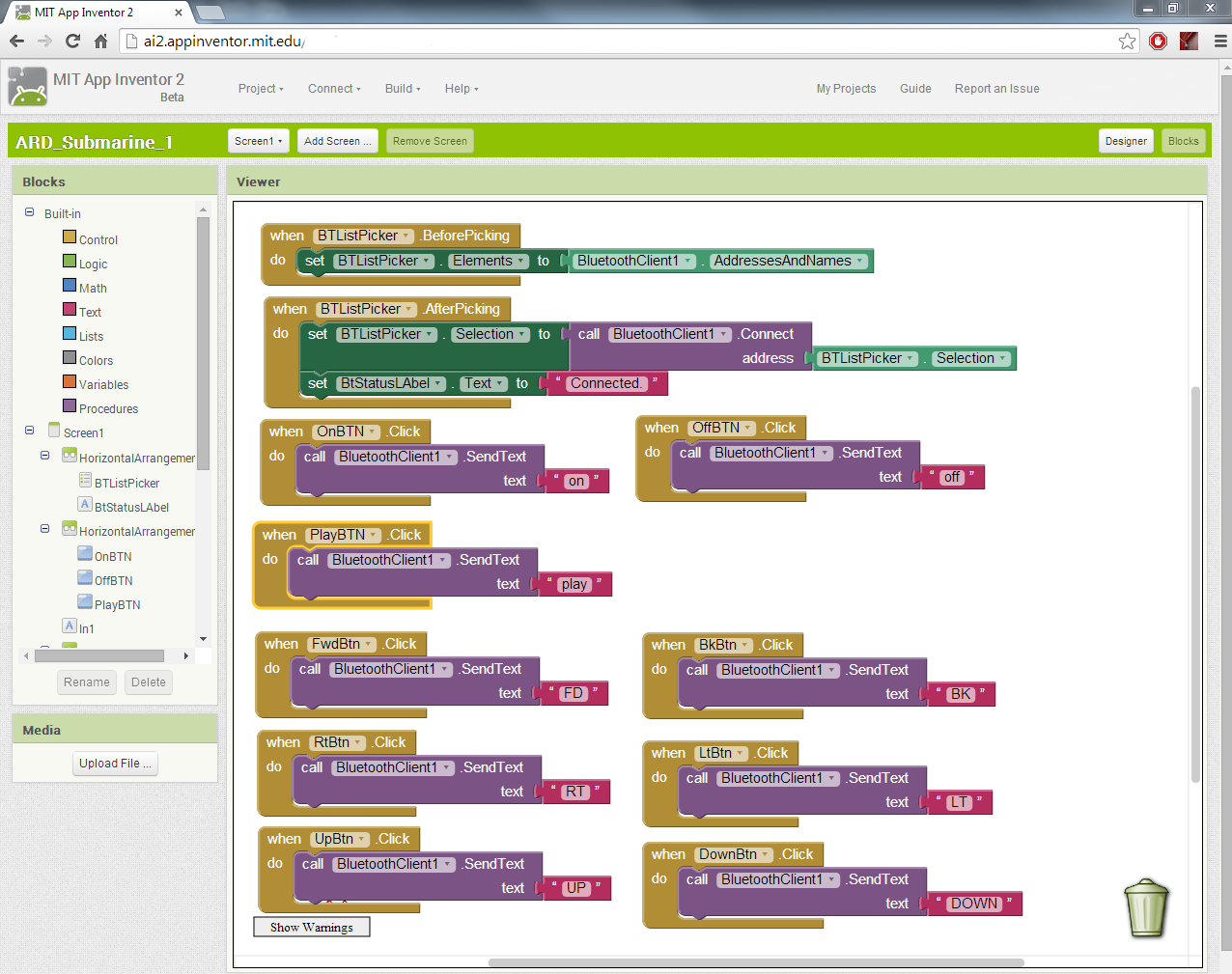Click the Report an Issue link
The width and height of the screenshot is (1232, 974).
click(996, 89)
